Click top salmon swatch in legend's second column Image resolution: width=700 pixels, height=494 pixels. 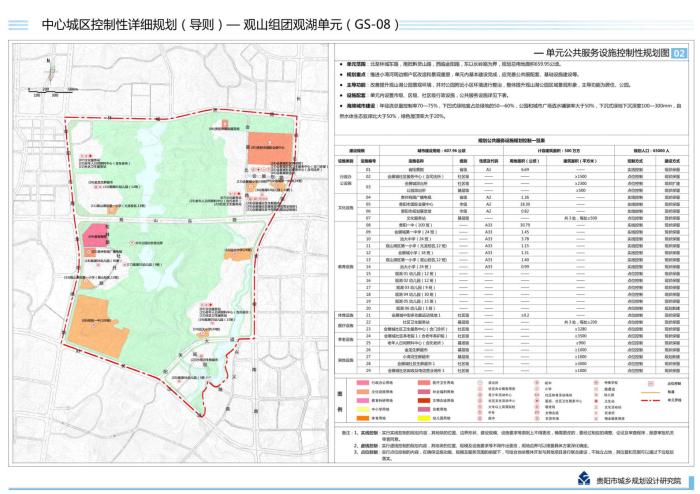tap(424, 383)
